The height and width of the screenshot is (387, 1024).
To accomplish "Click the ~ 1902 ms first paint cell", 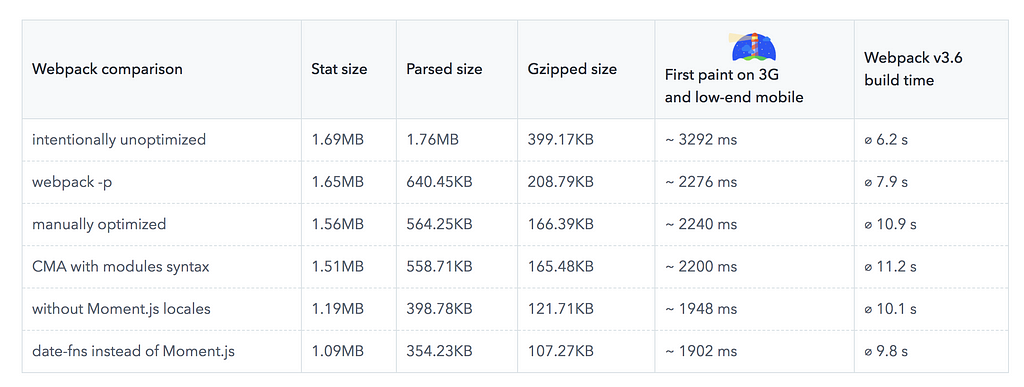I will (701, 351).
